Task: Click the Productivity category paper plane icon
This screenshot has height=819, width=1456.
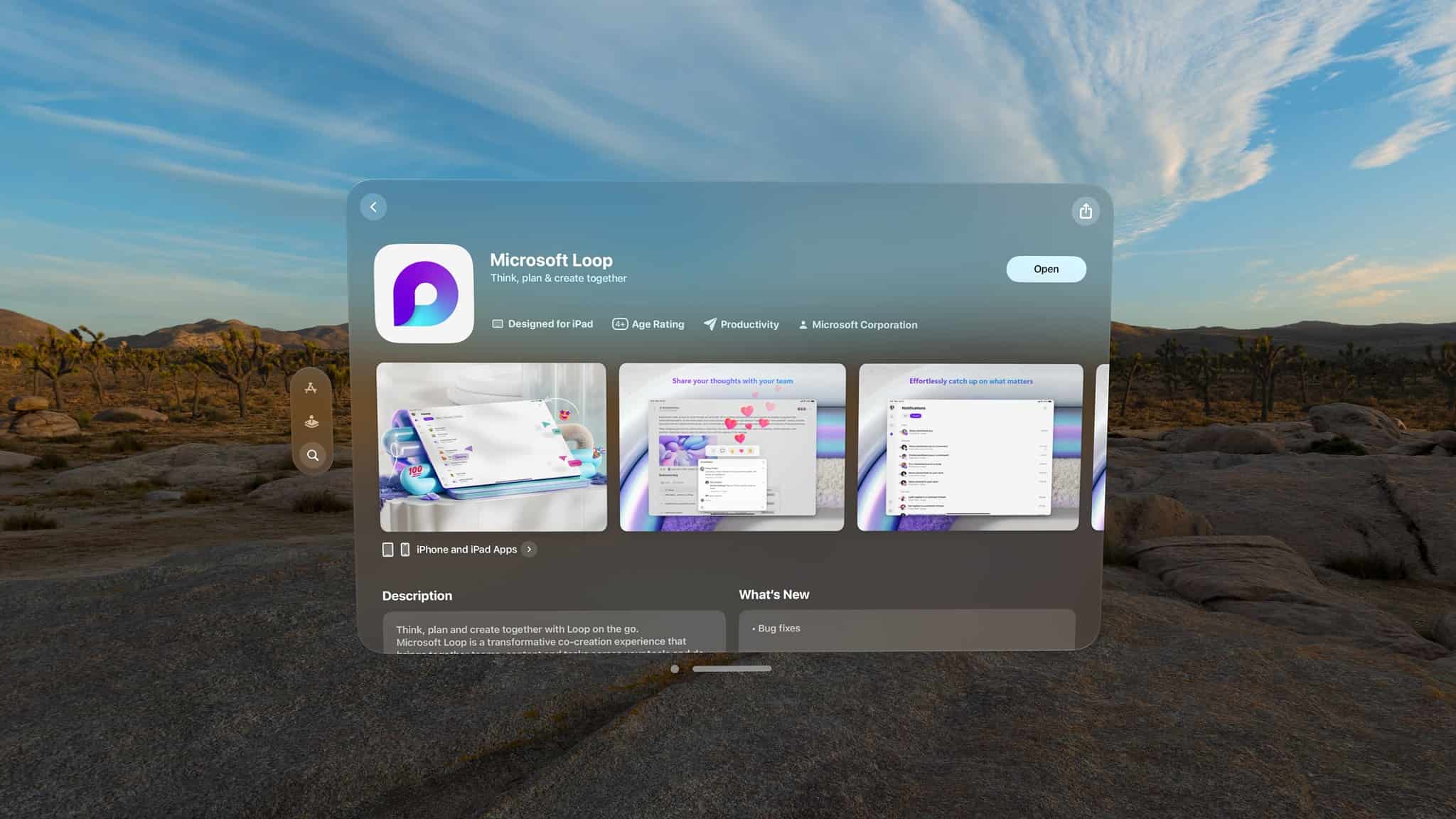Action: [710, 324]
